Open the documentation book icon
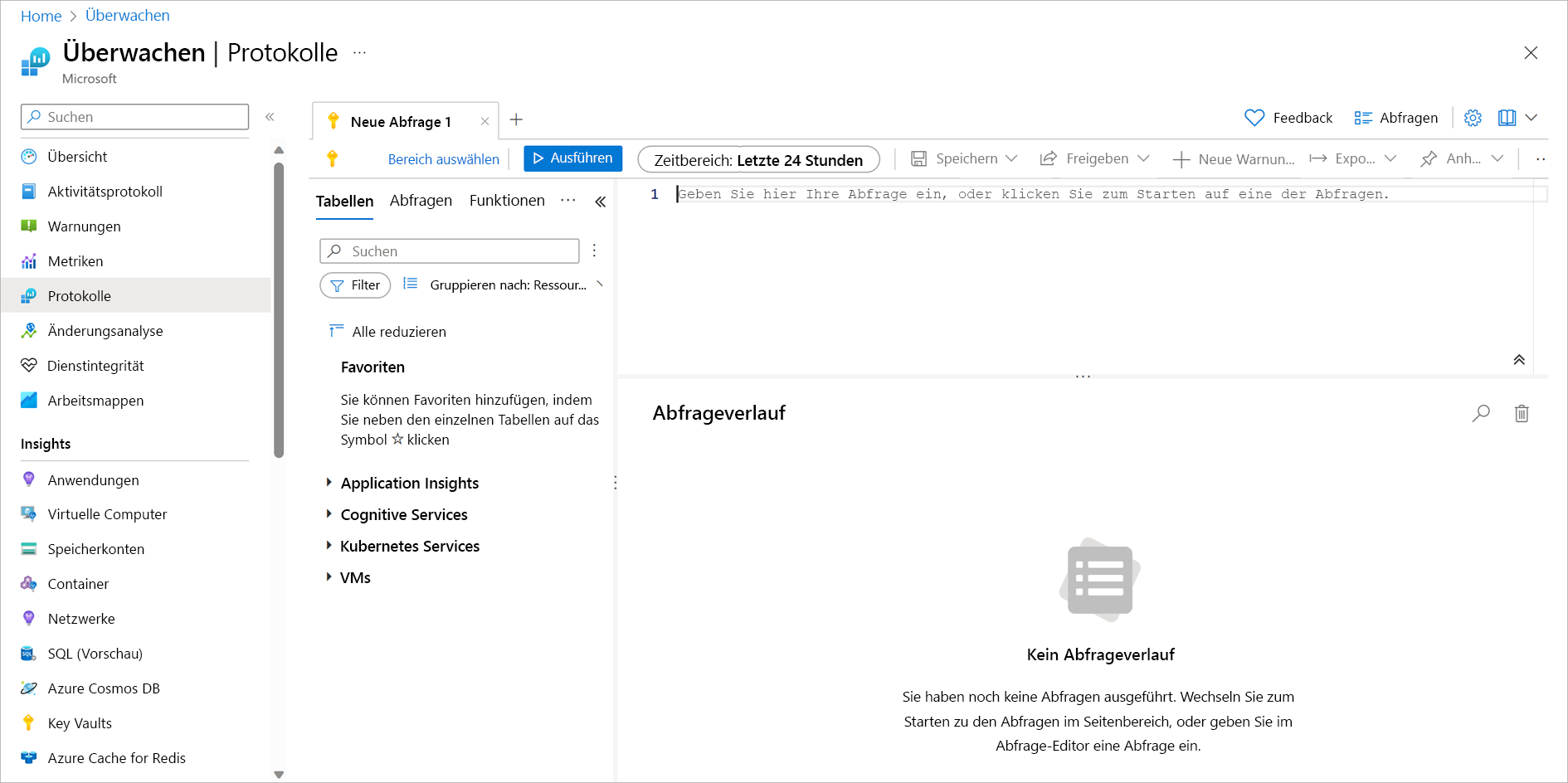This screenshot has height=783, width=1568. click(x=1507, y=118)
